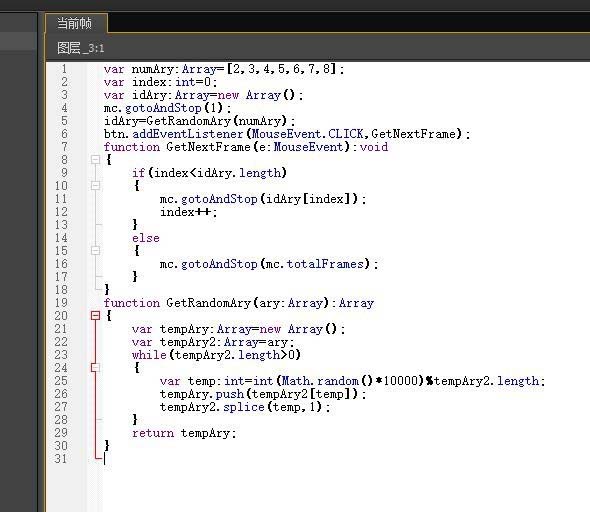This screenshot has width=590, height=512.
Task: Select the 图层_3:1 script entry
Action: coord(81,48)
